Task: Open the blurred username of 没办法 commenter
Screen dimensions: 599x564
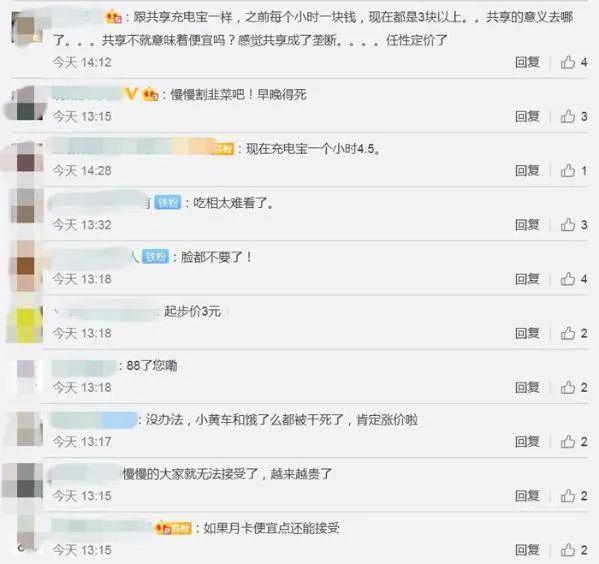Action: pos(94,420)
